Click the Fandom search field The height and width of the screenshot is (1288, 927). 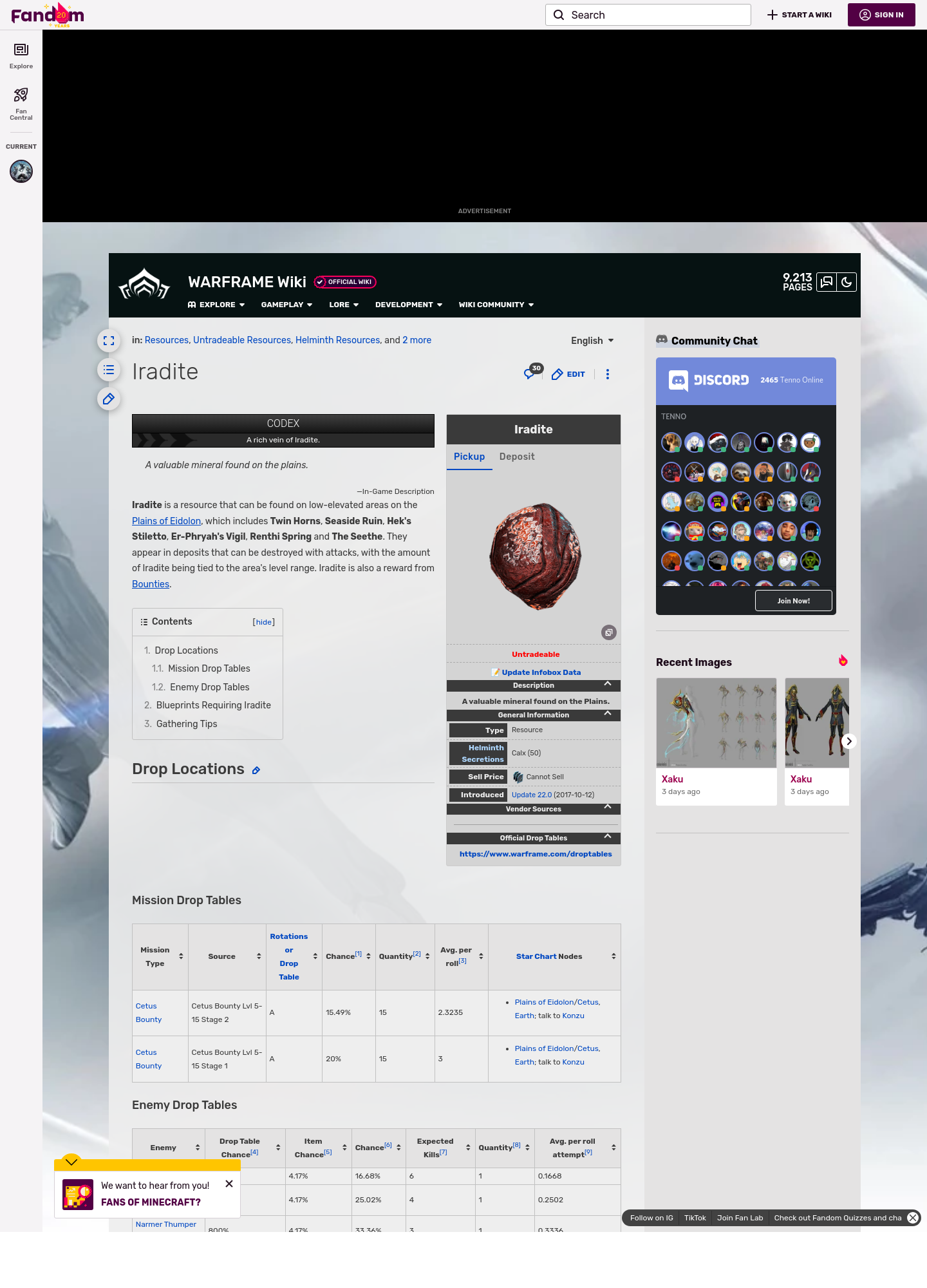[648, 15]
